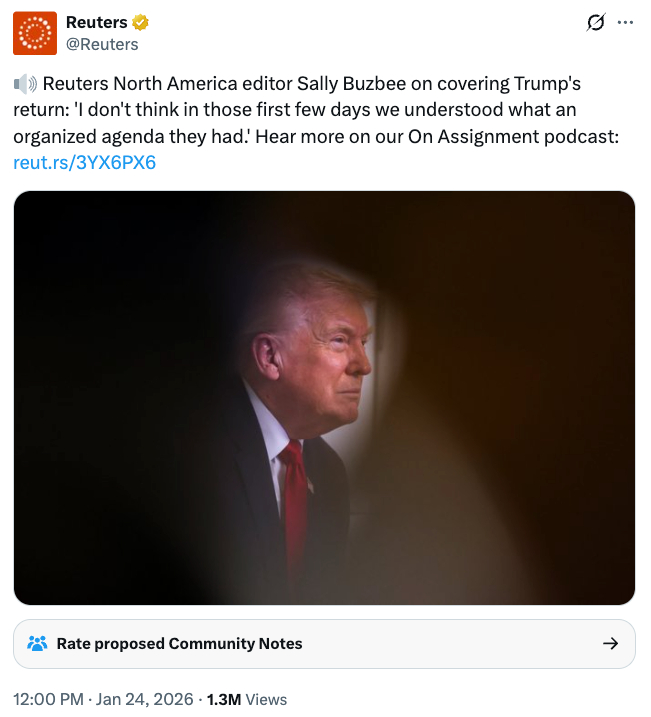Click the speaker emoji in the post
Screen dimensions: 651x717
tap(26, 84)
